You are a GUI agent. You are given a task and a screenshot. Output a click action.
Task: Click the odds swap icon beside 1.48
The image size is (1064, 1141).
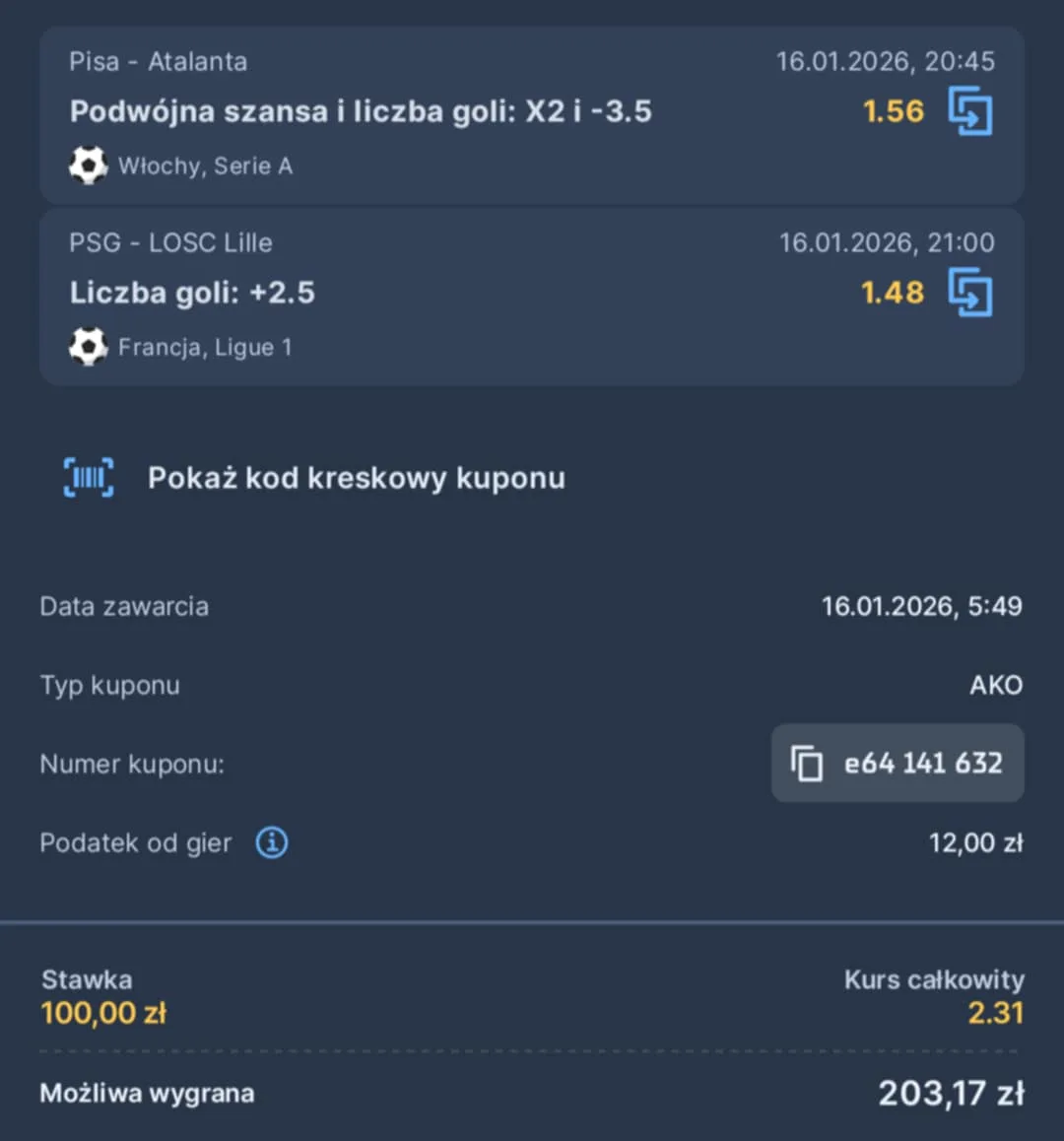click(971, 292)
